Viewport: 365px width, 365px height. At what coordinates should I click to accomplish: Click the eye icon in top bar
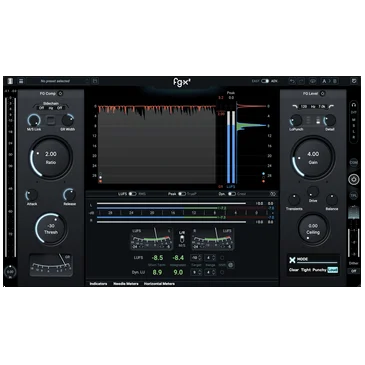(x=313, y=81)
